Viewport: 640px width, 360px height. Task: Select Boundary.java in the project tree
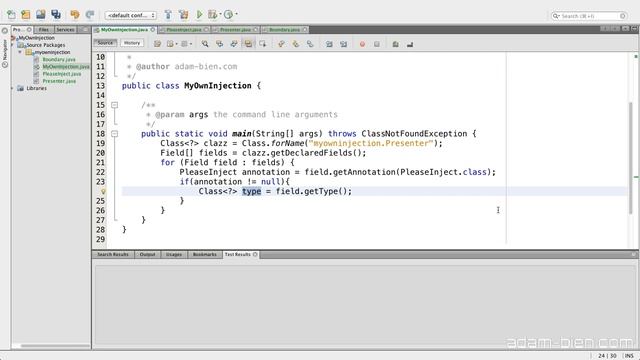[59, 60]
